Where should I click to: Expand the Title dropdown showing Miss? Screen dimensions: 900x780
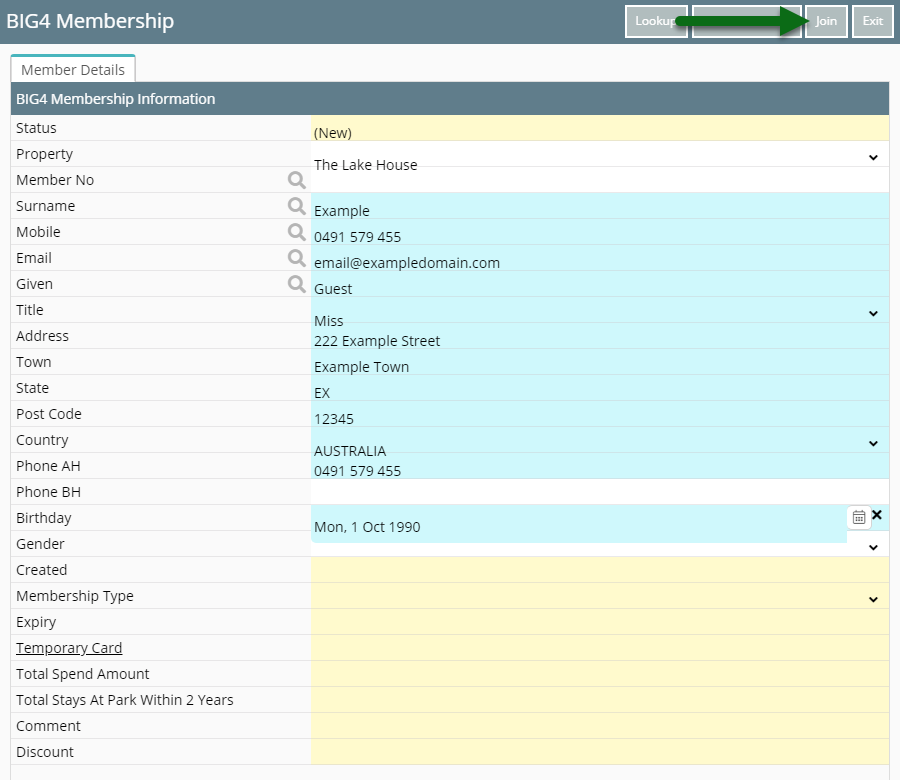[x=873, y=313]
